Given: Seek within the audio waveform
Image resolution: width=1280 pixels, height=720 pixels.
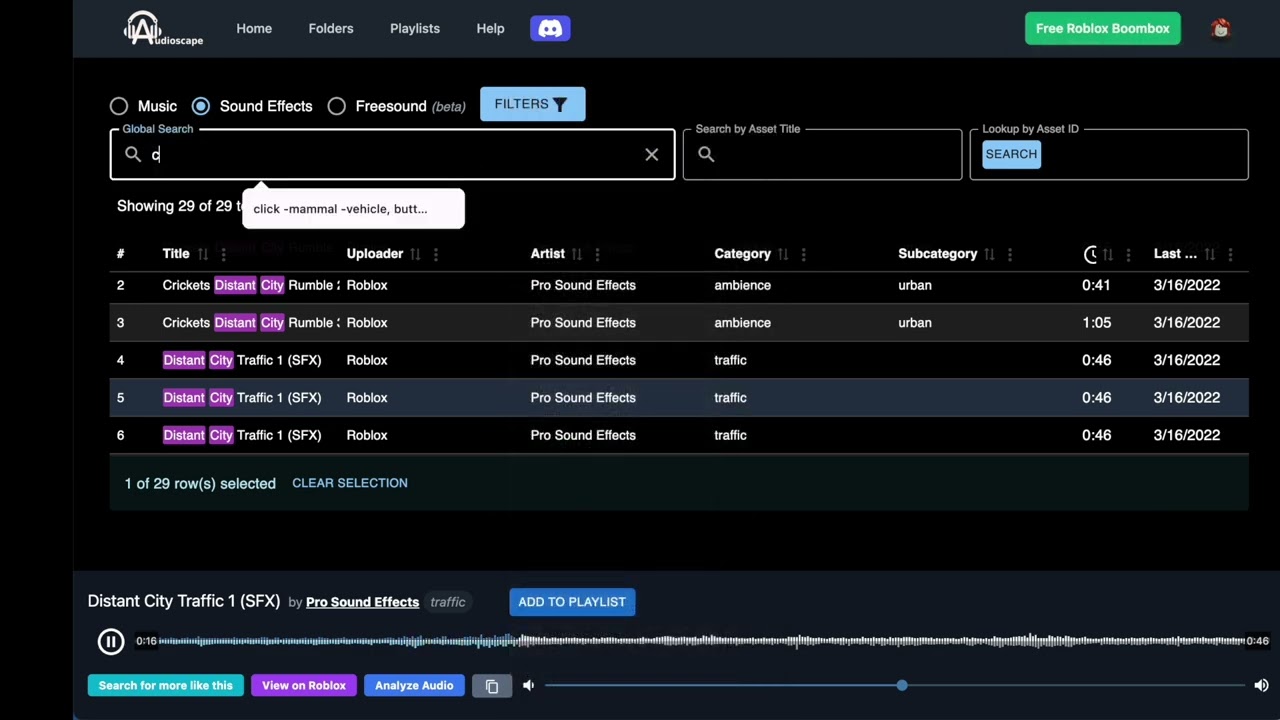Looking at the screenshot, I should click(703, 641).
